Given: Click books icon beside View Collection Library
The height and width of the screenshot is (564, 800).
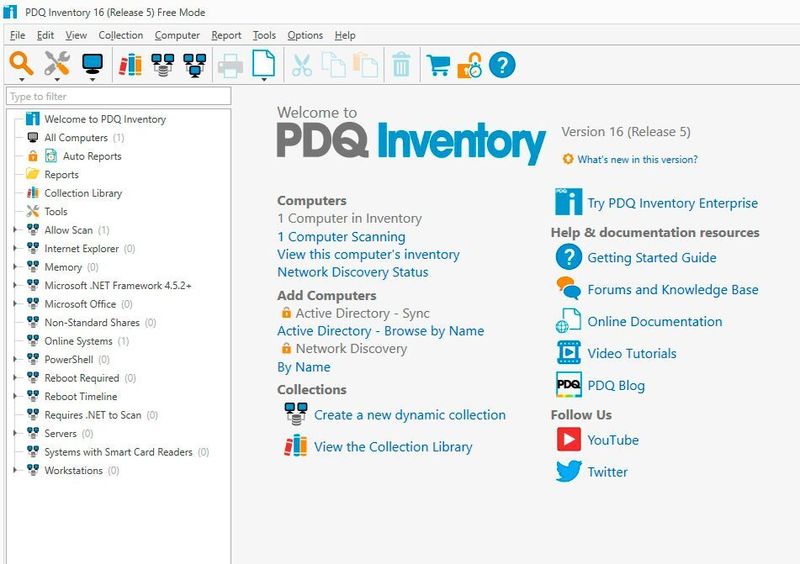Looking at the screenshot, I should pyautogui.click(x=296, y=446).
